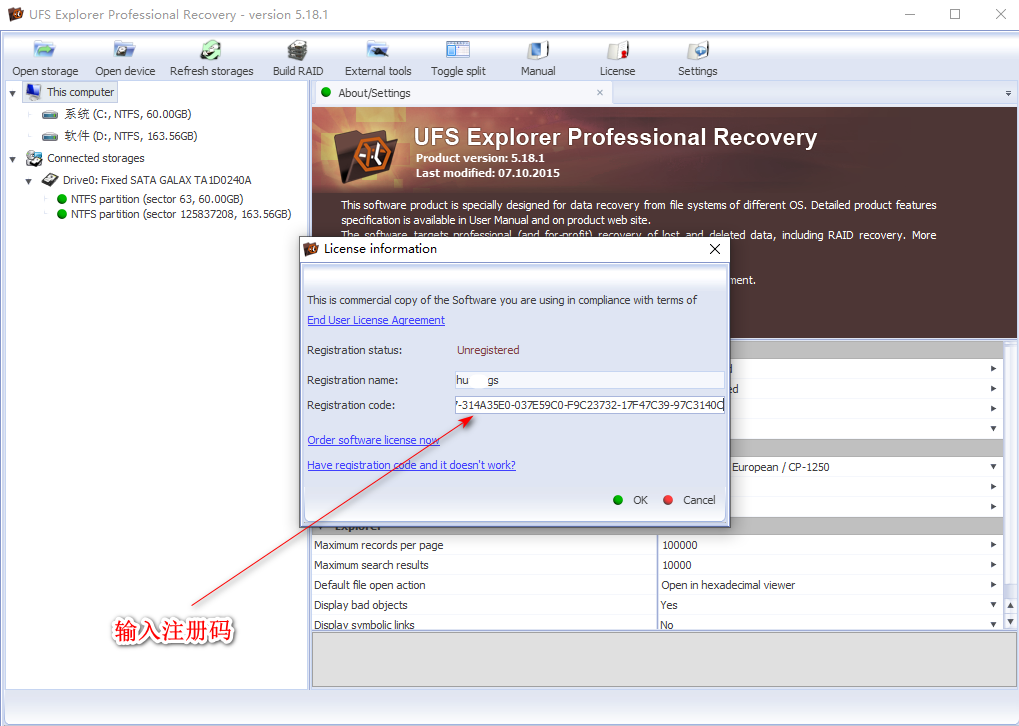Image resolution: width=1019 pixels, height=726 pixels.
Task: Select Connected storages tree item
Action: pyautogui.click(x=84, y=158)
